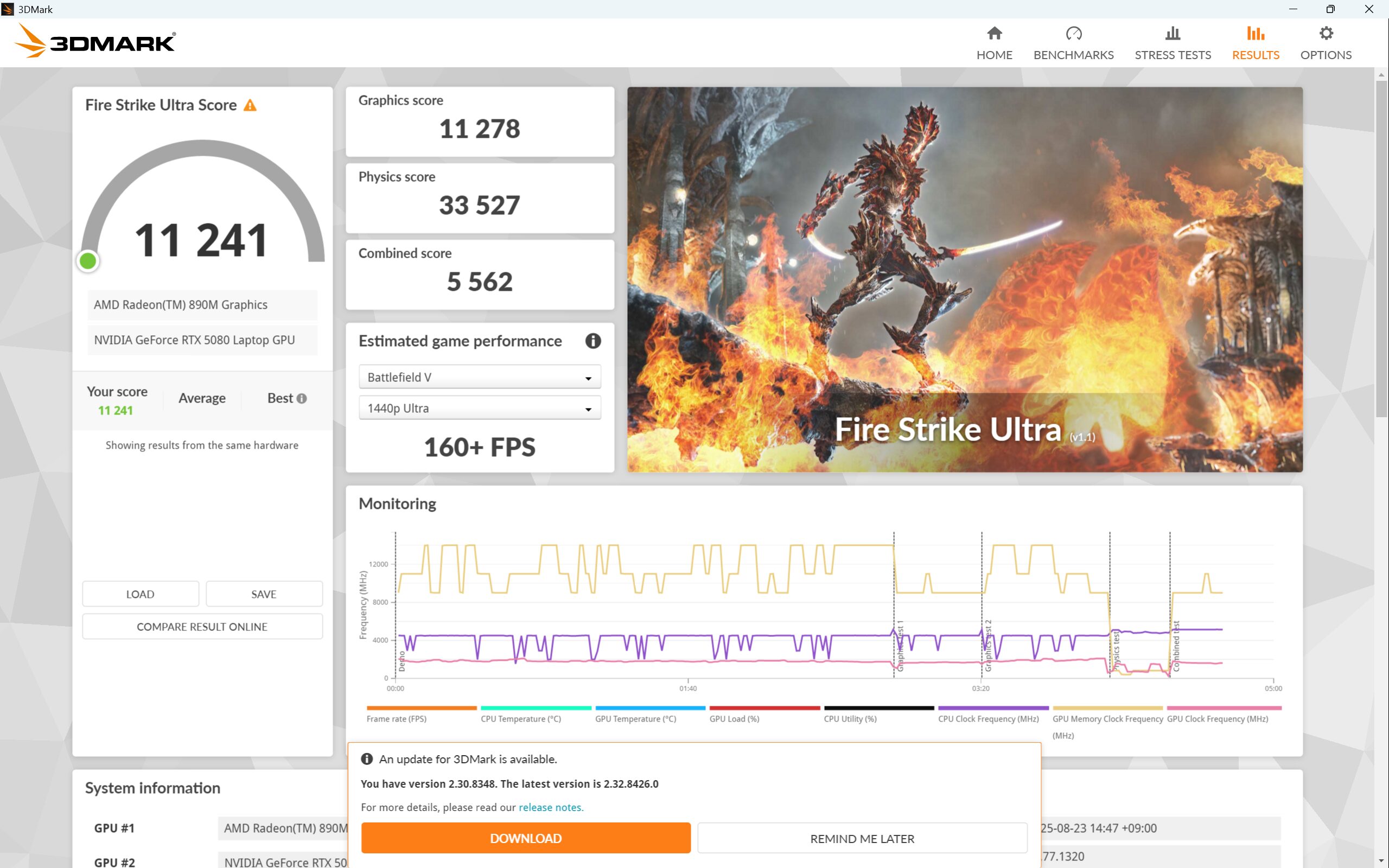The height and width of the screenshot is (868, 1389).
Task: Click the Combined score value 5 562
Action: tap(480, 282)
